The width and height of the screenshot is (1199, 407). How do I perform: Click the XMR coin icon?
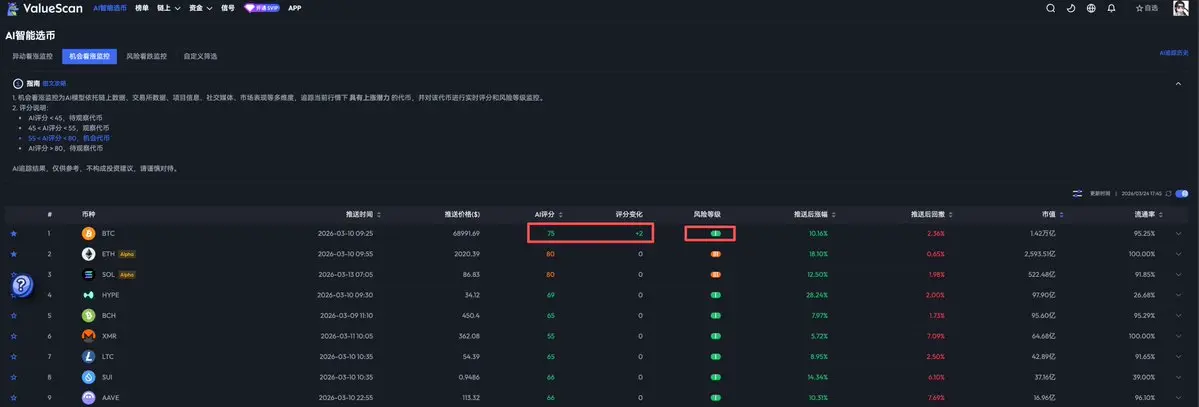[89, 336]
